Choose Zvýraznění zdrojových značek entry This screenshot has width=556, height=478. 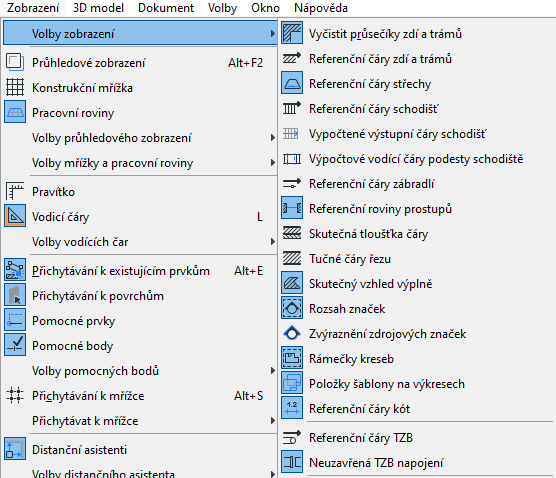click(417, 334)
